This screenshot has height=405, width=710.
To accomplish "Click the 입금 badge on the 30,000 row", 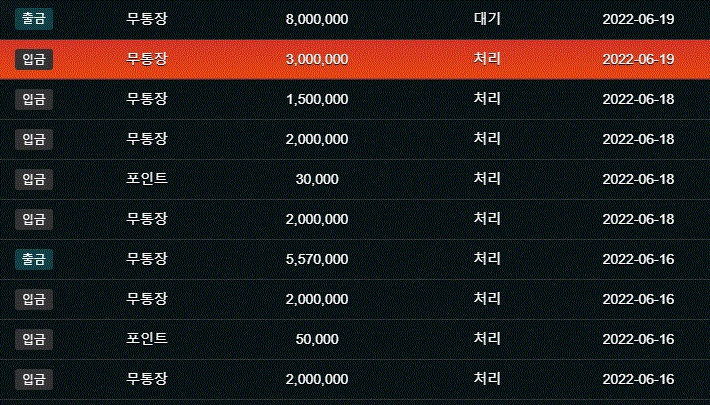I will (x=34, y=179).
